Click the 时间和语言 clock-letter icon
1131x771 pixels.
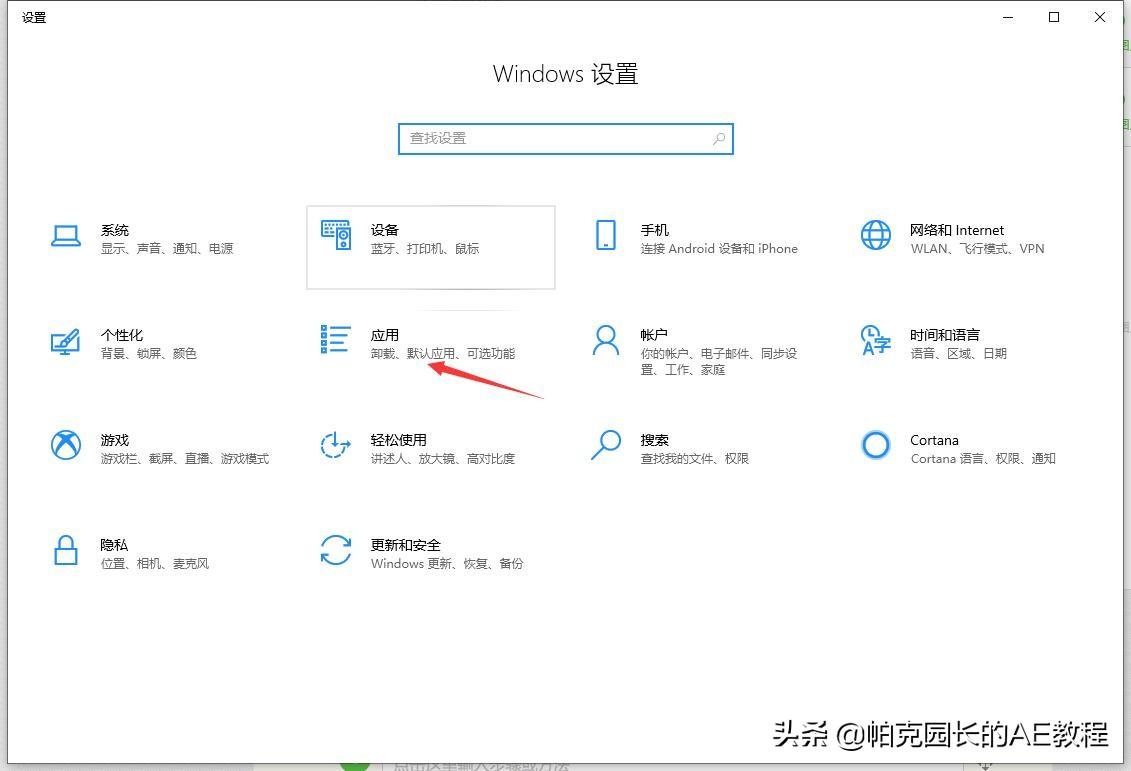click(x=876, y=340)
